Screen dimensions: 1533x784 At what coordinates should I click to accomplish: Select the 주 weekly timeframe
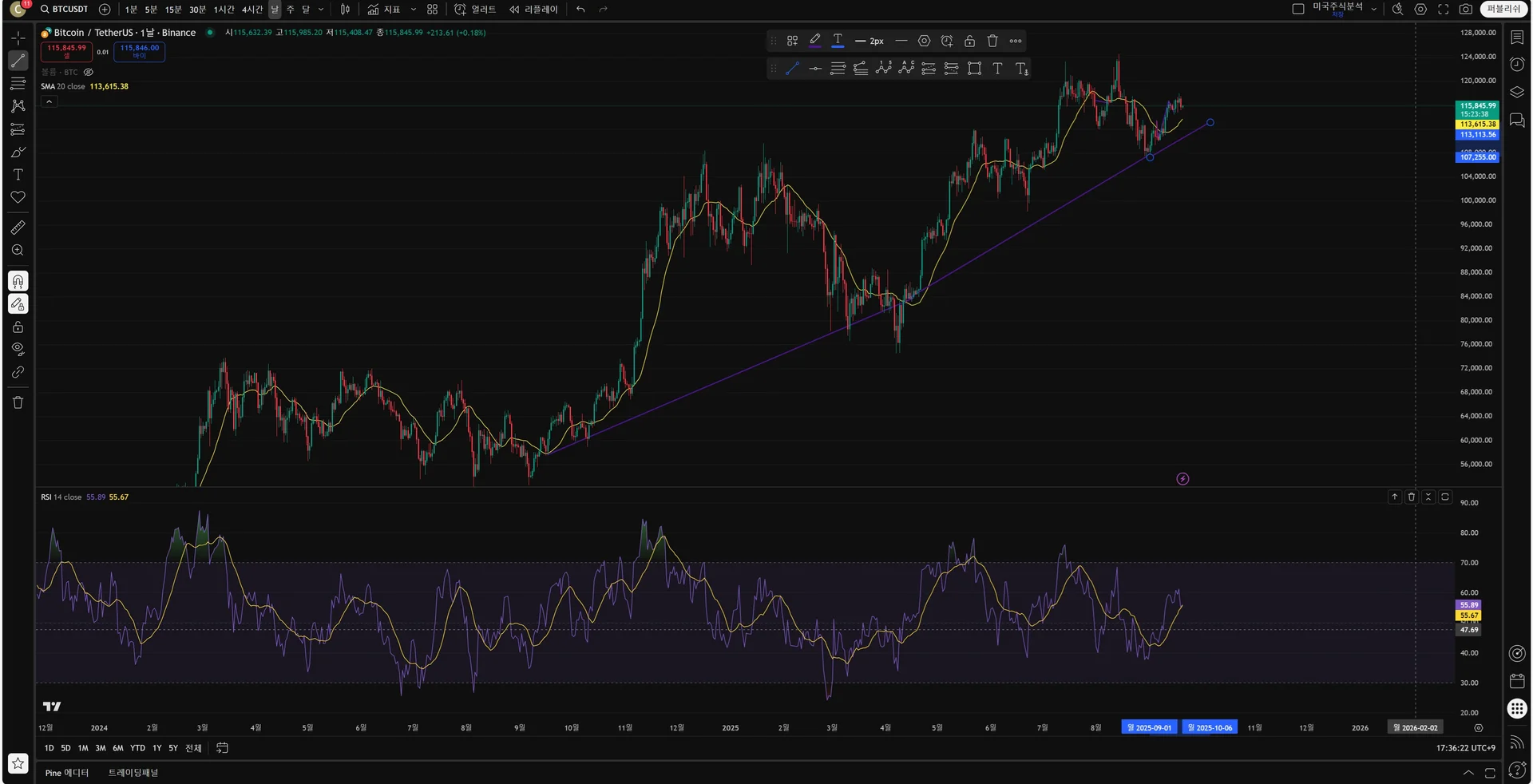click(x=291, y=10)
